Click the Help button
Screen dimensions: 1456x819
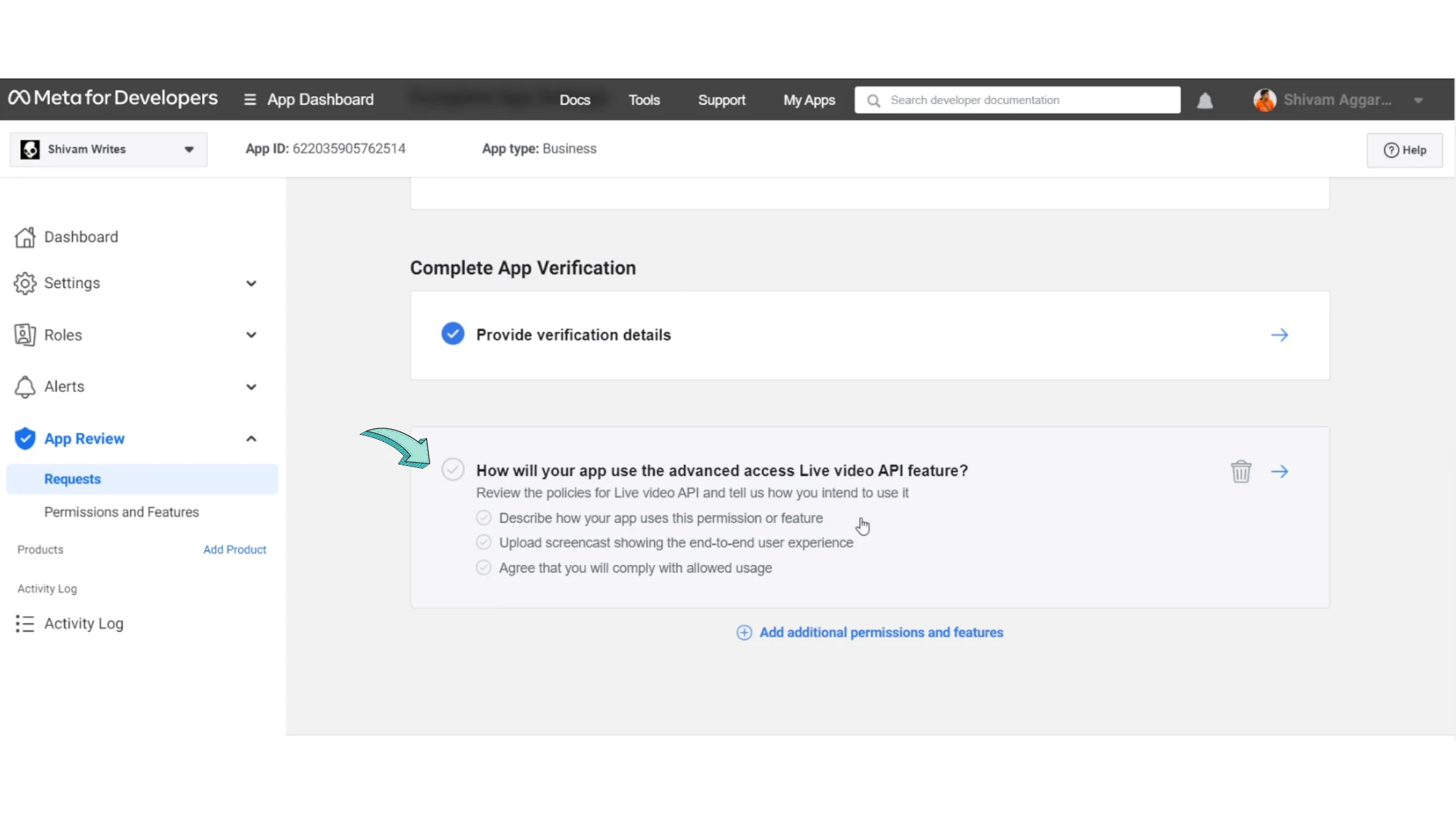pyautogui.click(x=1404, y=150)
